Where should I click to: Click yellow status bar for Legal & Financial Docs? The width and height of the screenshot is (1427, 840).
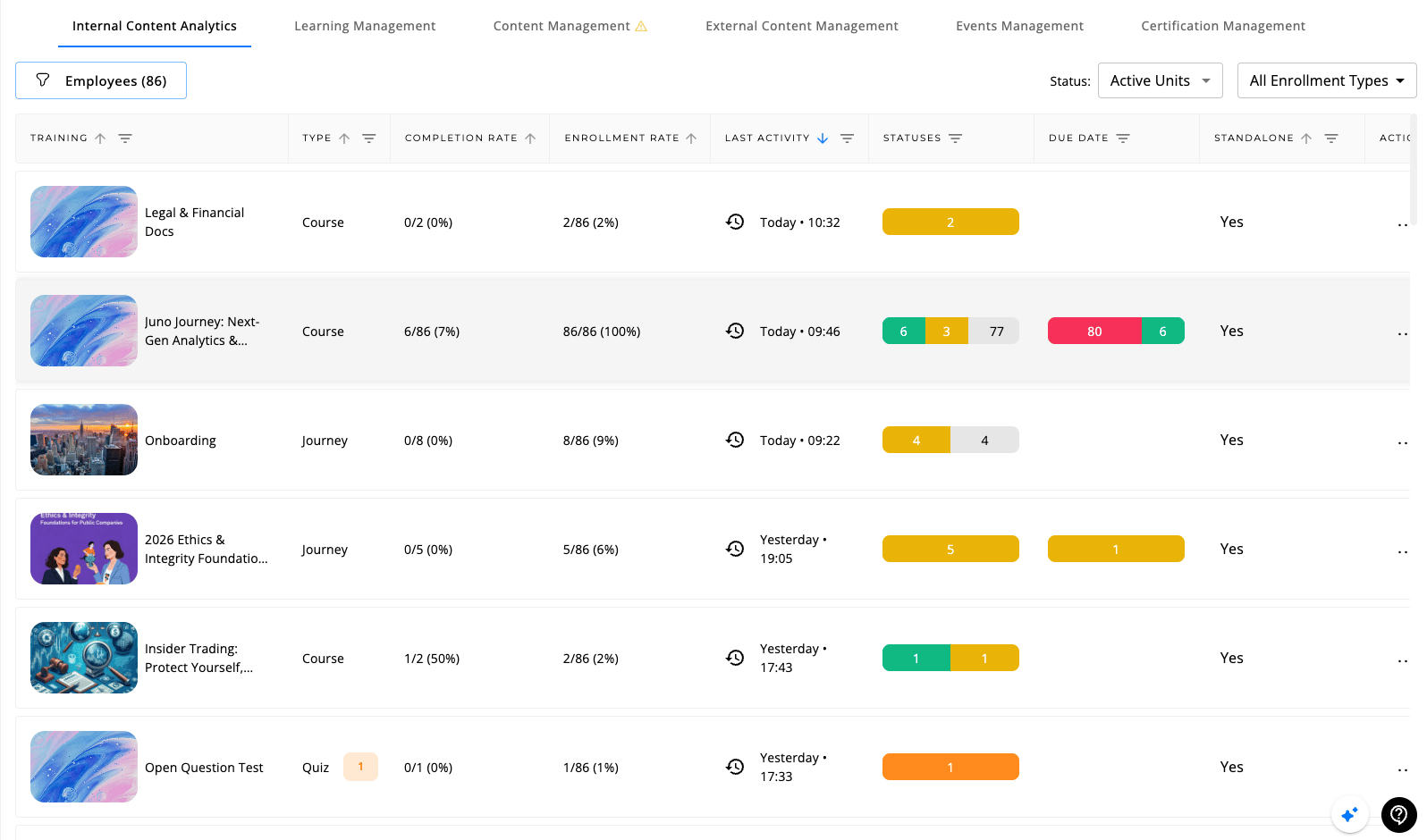[x=950, y=222]
